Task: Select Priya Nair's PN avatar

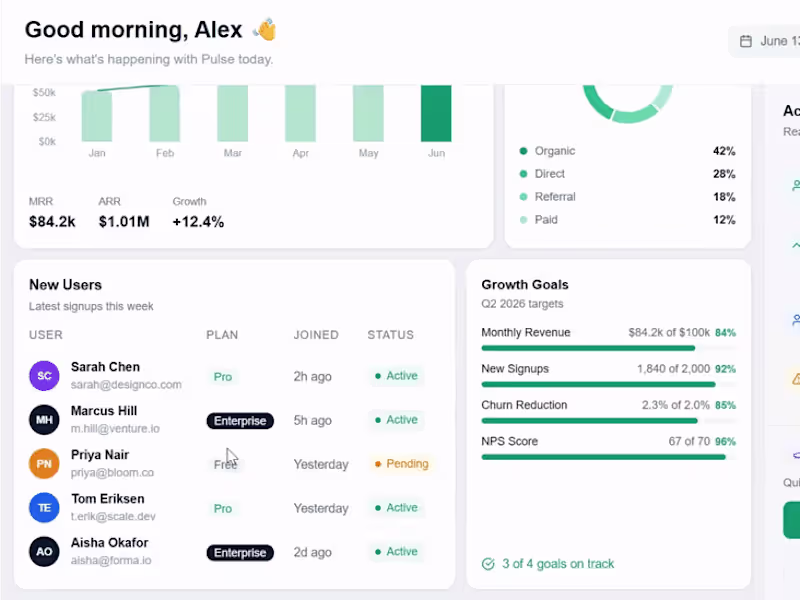Action: point(44,463)
